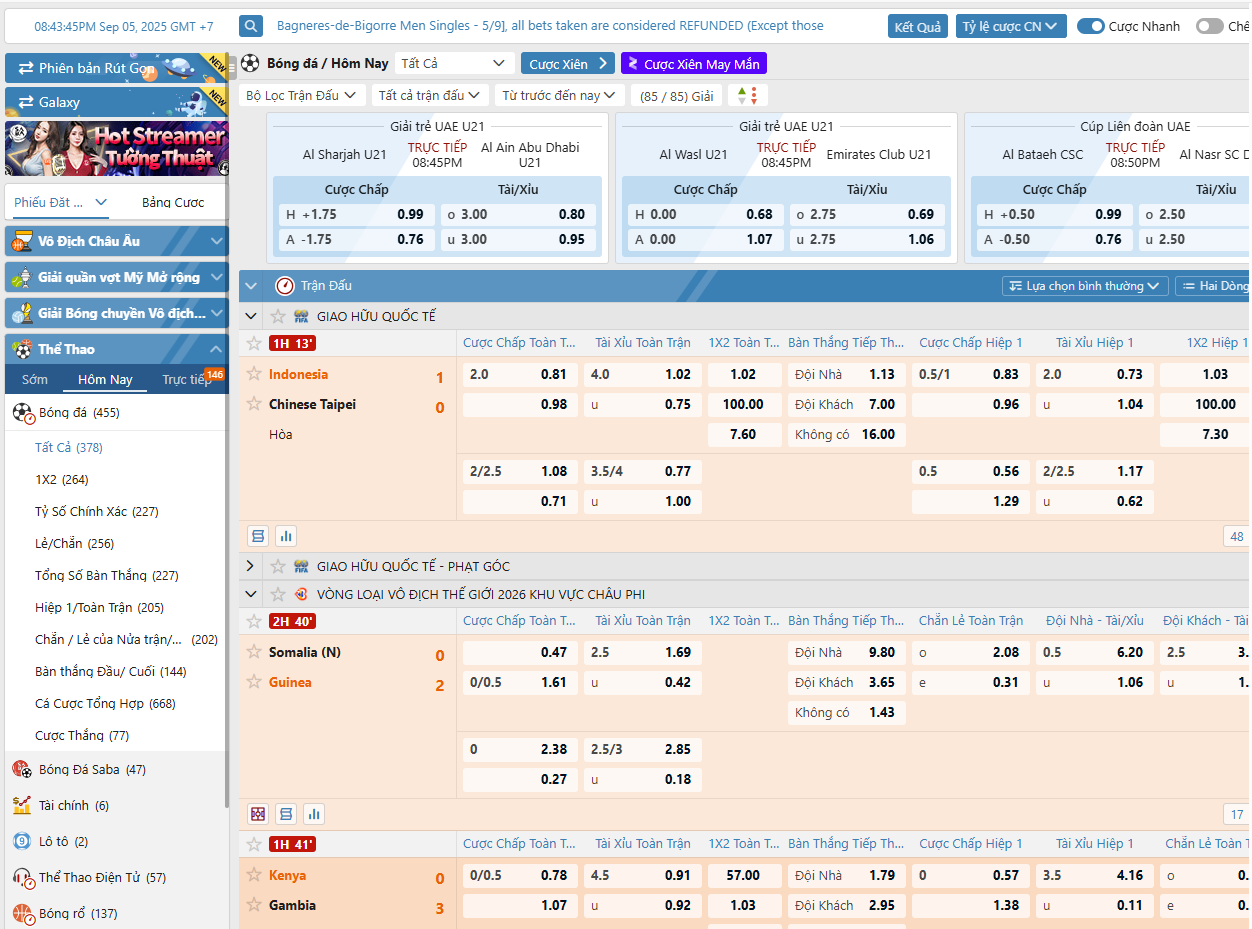
Task: Click the odds sorting arrows icon
Action: click(x=746, y=96)
